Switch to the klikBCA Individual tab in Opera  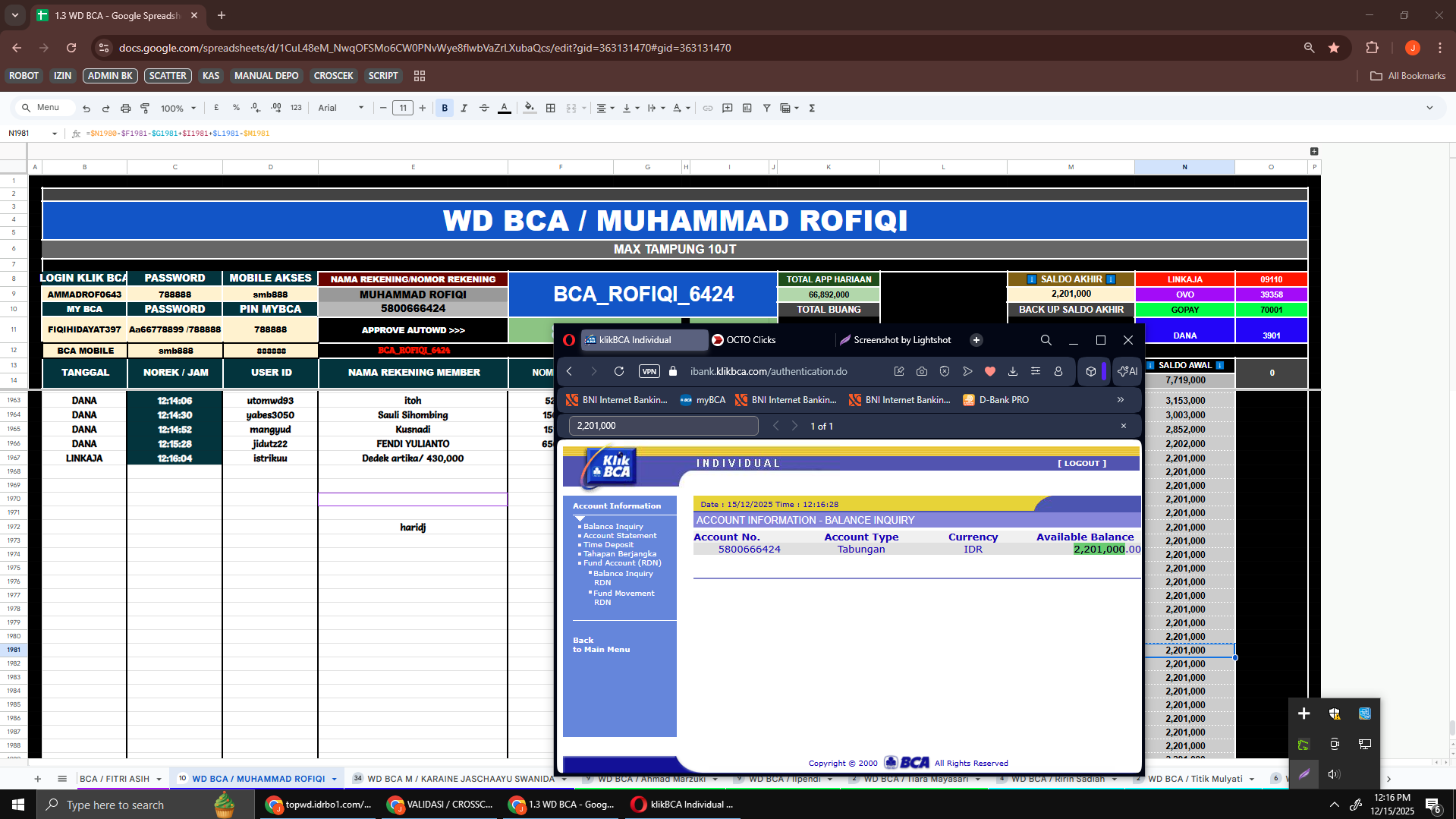click(x=644, y=340)
